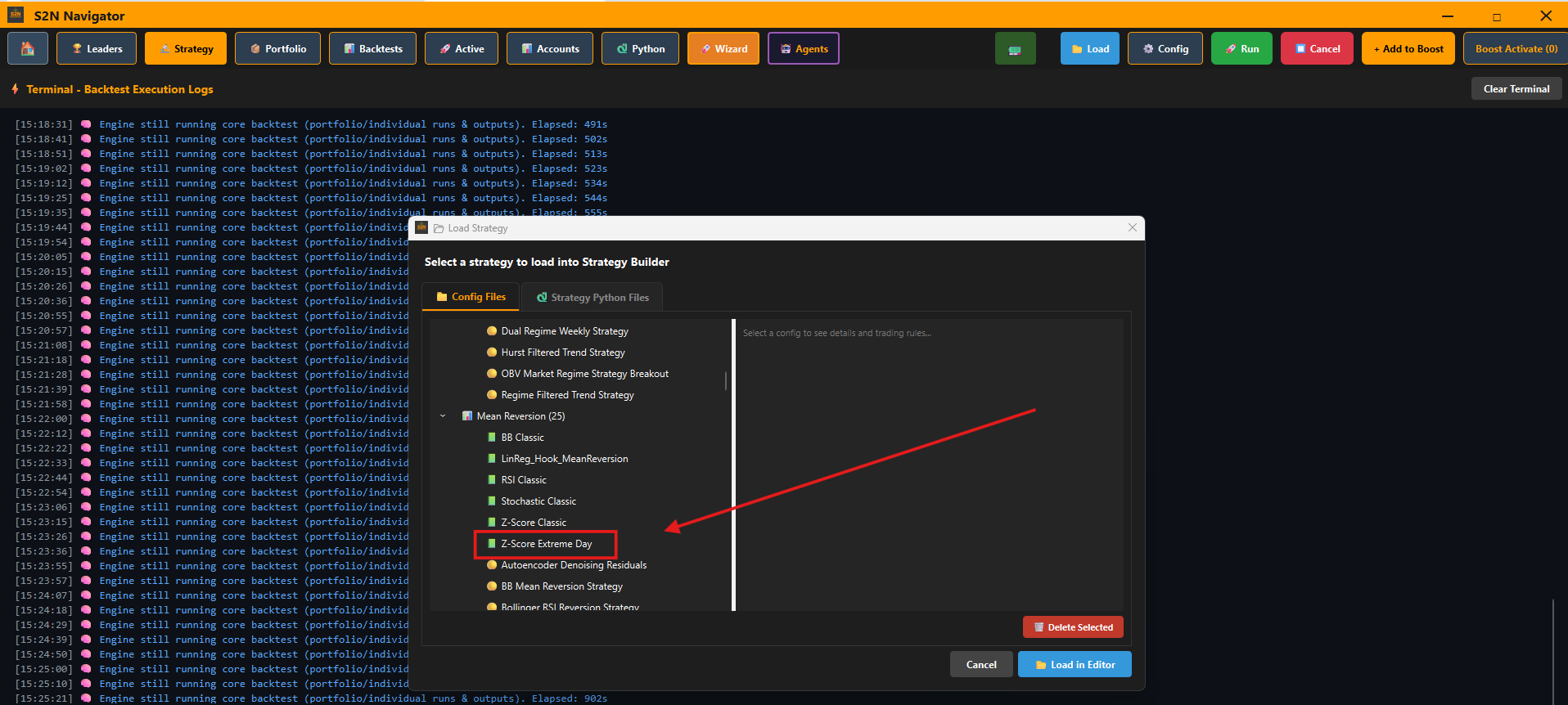The height and width of the screenshot is (705, 1568).
Task: Close the Load Strategy dialog
Action: coord(1133,227)
